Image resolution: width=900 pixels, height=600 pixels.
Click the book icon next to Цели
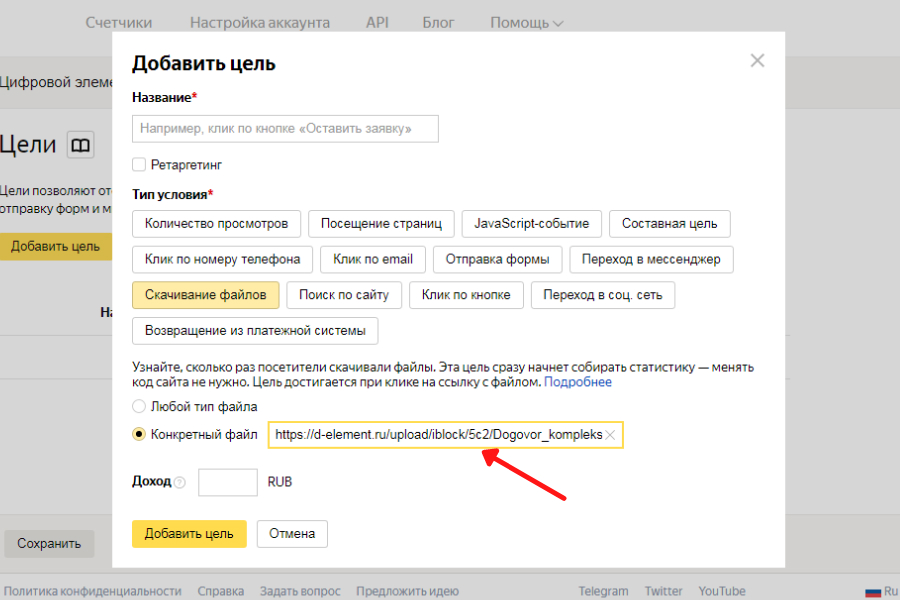click(x=81, y=145)
